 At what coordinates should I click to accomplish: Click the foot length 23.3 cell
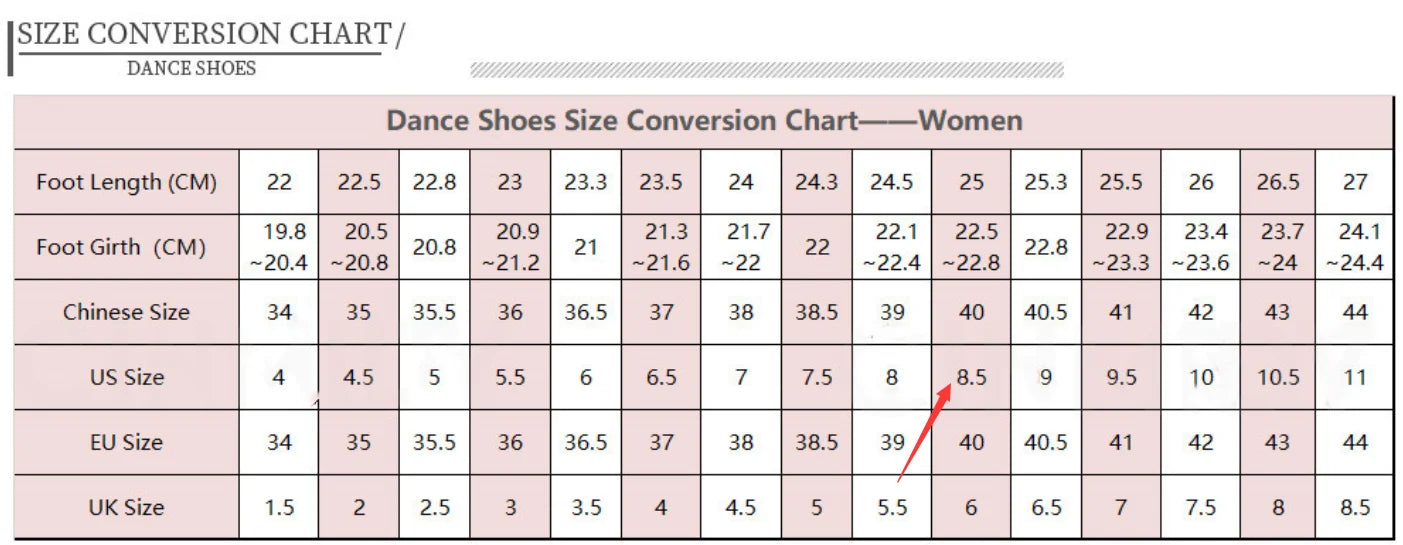(585, 182)
